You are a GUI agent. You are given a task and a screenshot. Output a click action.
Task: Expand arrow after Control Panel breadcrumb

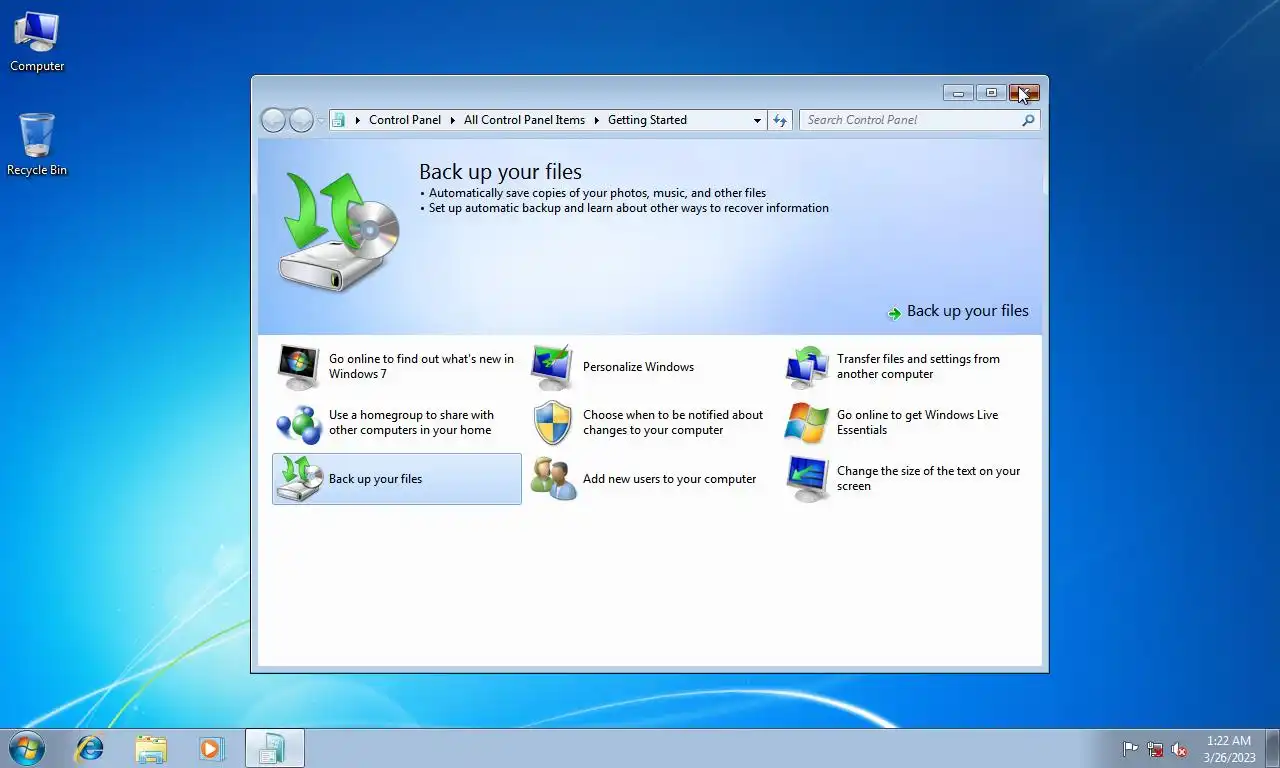(452, 120)
